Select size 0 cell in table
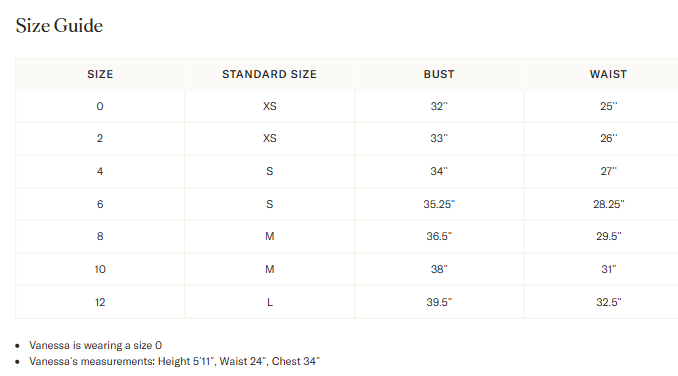Screen dimensions: 678x376 click(100, 106)
